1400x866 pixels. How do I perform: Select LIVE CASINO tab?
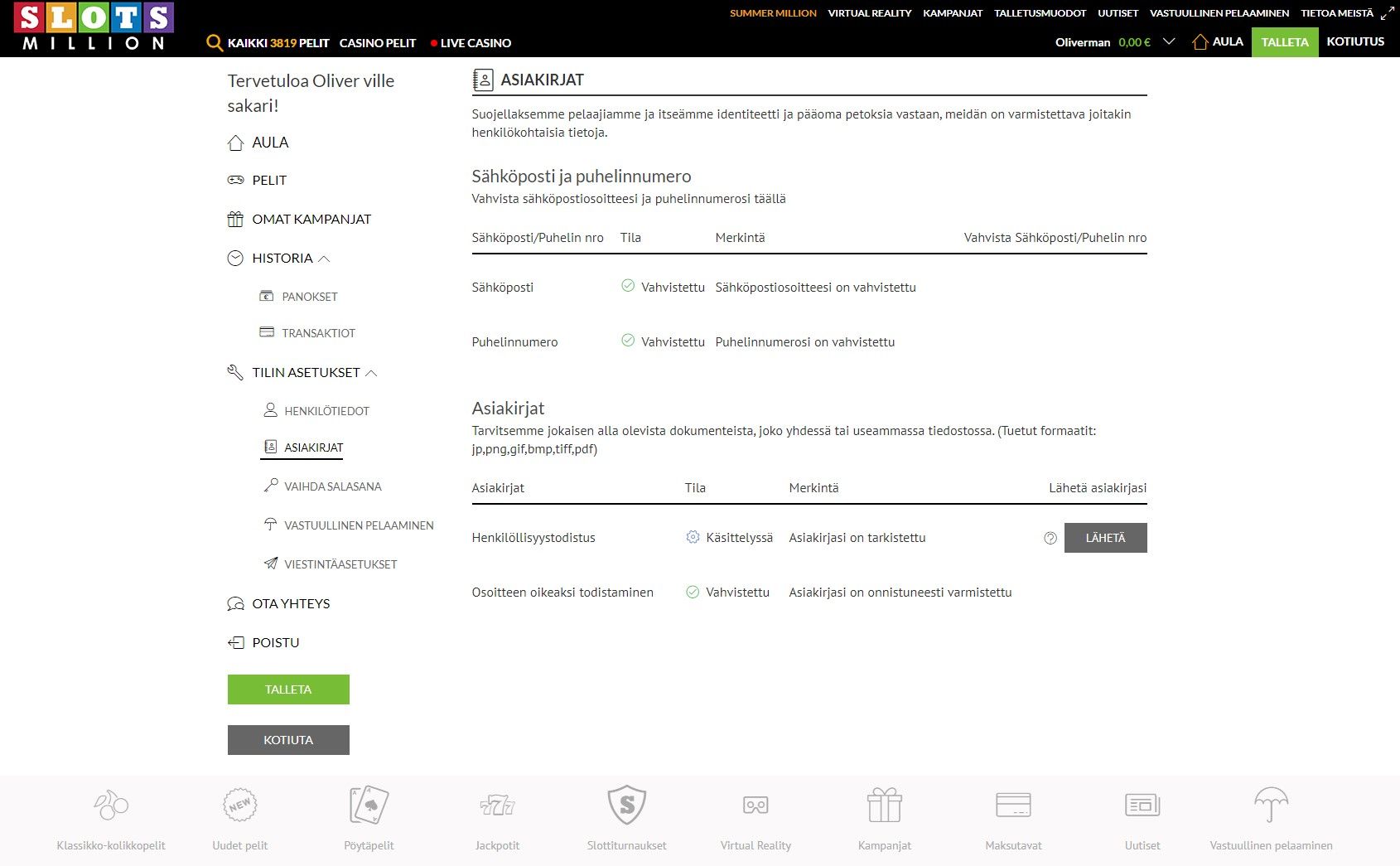471,43
